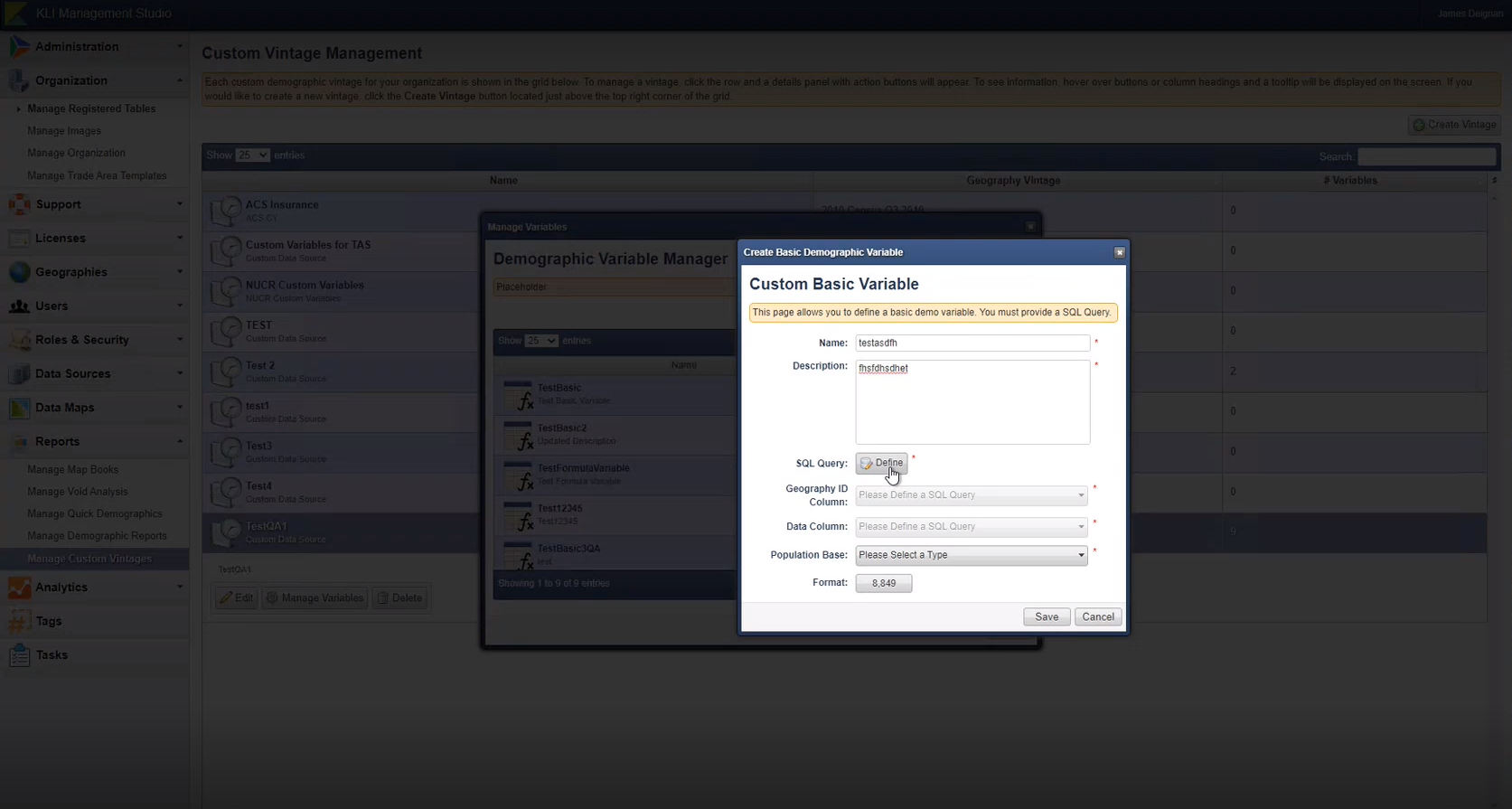The image size is (1512, 809).
Task: Close the Create Basic Demographic Variable dialog
Action: [1119, 252]
